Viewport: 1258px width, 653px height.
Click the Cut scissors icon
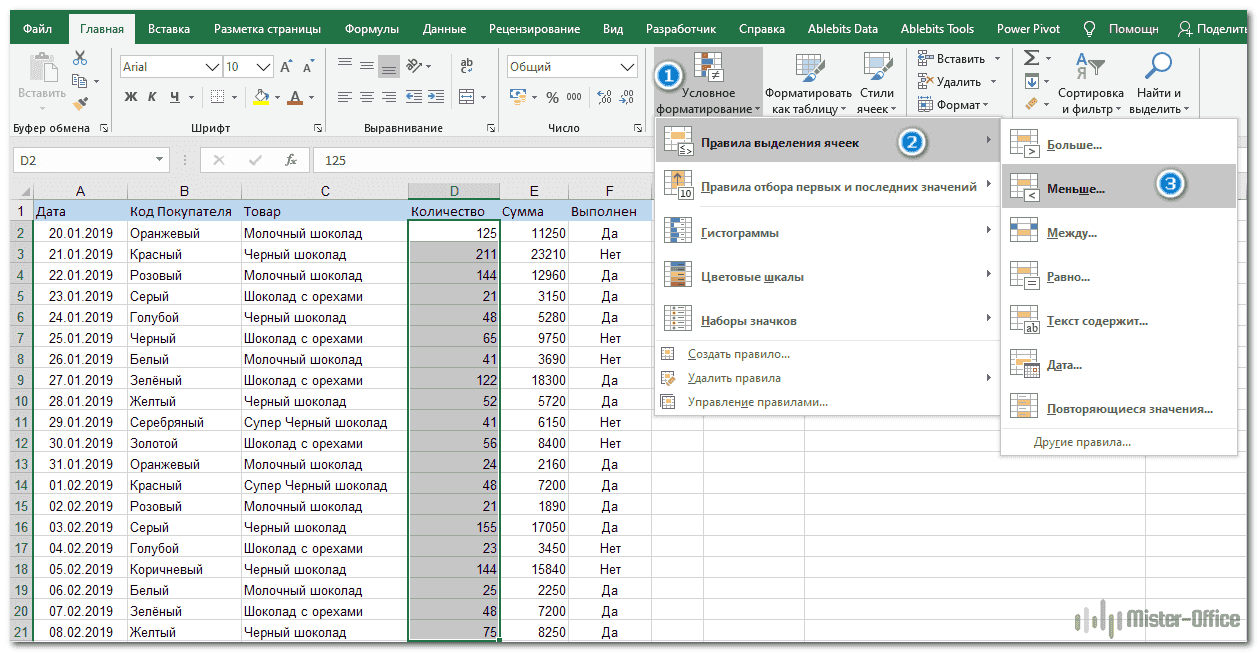click(x=81, y=59)
